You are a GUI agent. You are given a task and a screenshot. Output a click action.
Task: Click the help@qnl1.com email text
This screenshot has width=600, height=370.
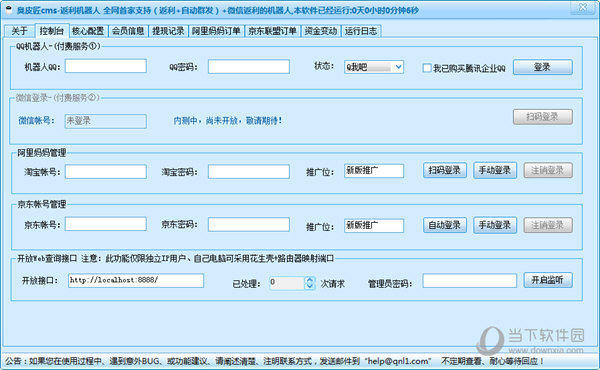point(398,361)
